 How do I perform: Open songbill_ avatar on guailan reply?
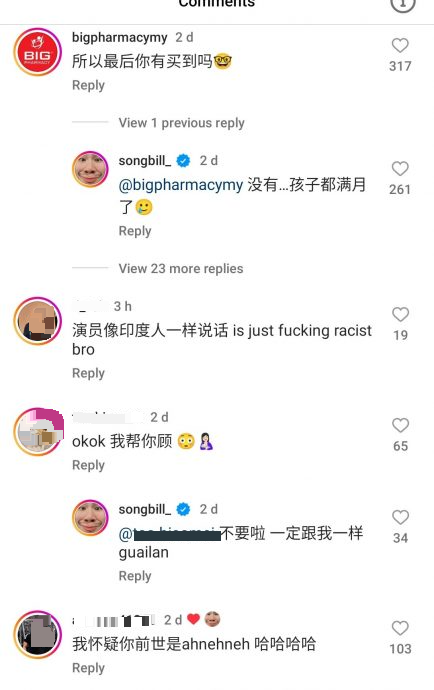(90, 518)
